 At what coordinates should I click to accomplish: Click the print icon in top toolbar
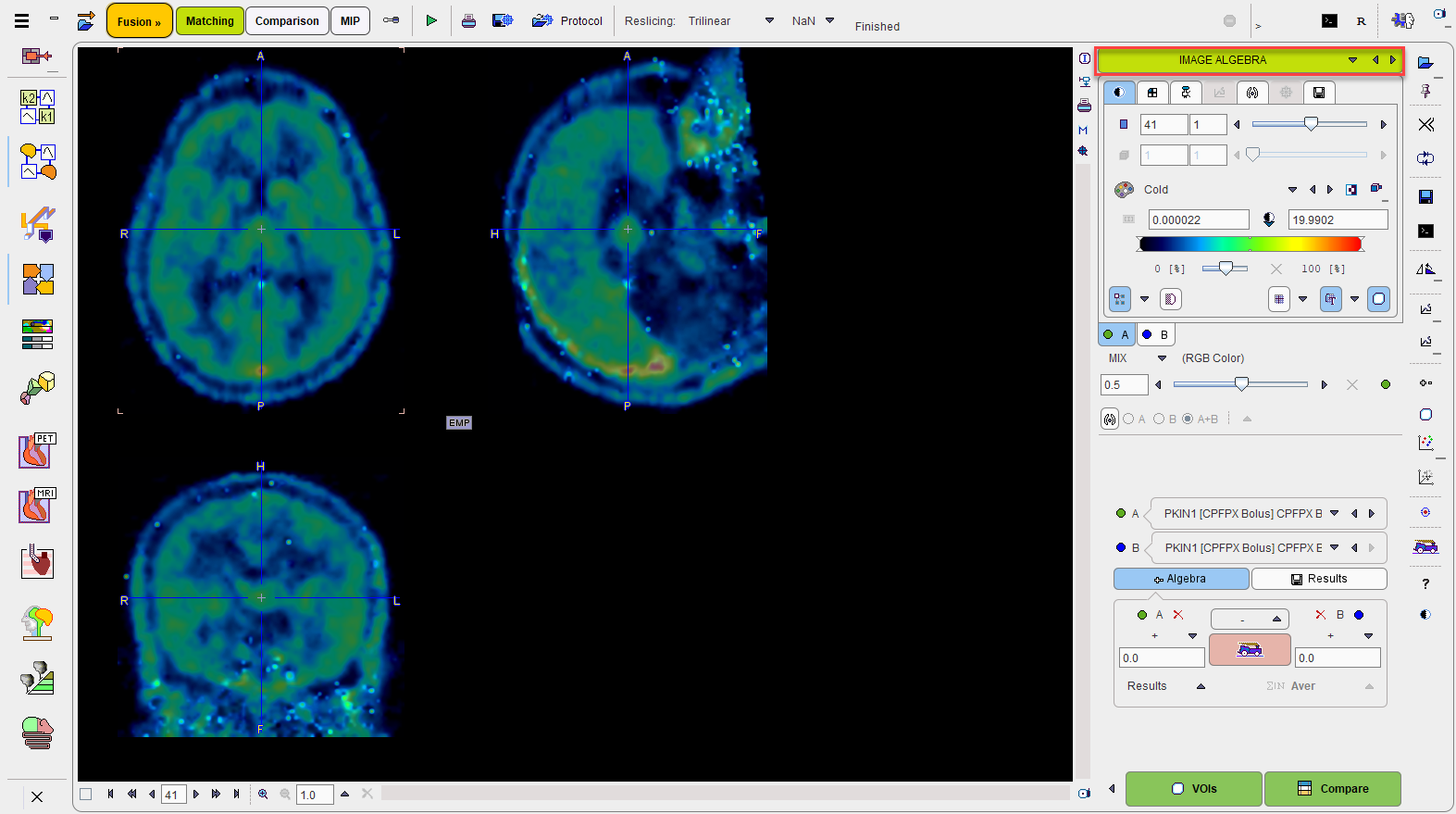point(468,20)
